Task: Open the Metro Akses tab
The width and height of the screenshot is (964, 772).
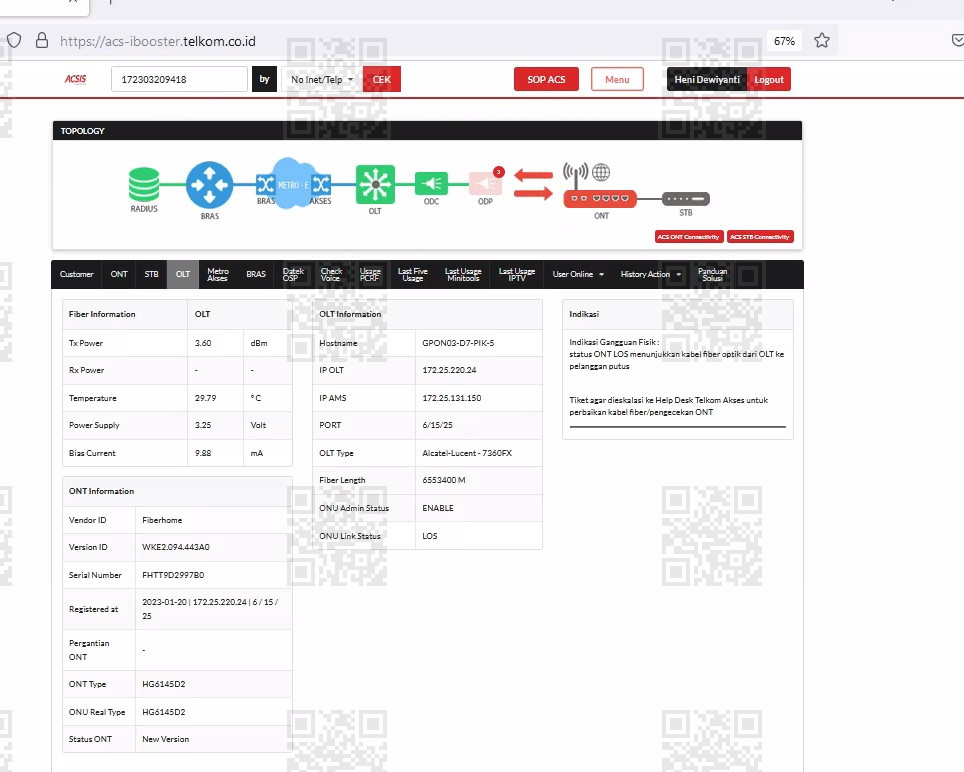Action: pos(218,274)
